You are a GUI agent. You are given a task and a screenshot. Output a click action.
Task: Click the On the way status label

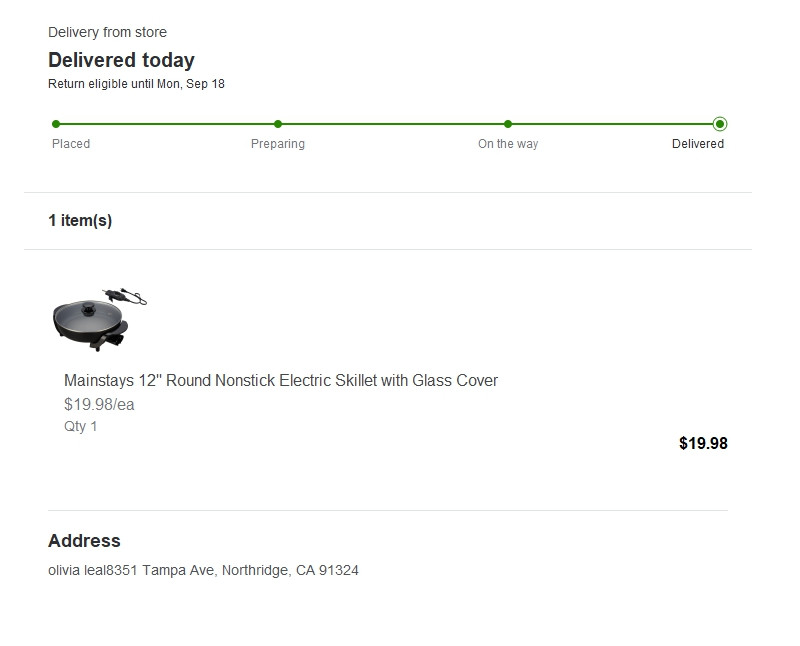tap(508, 144)
